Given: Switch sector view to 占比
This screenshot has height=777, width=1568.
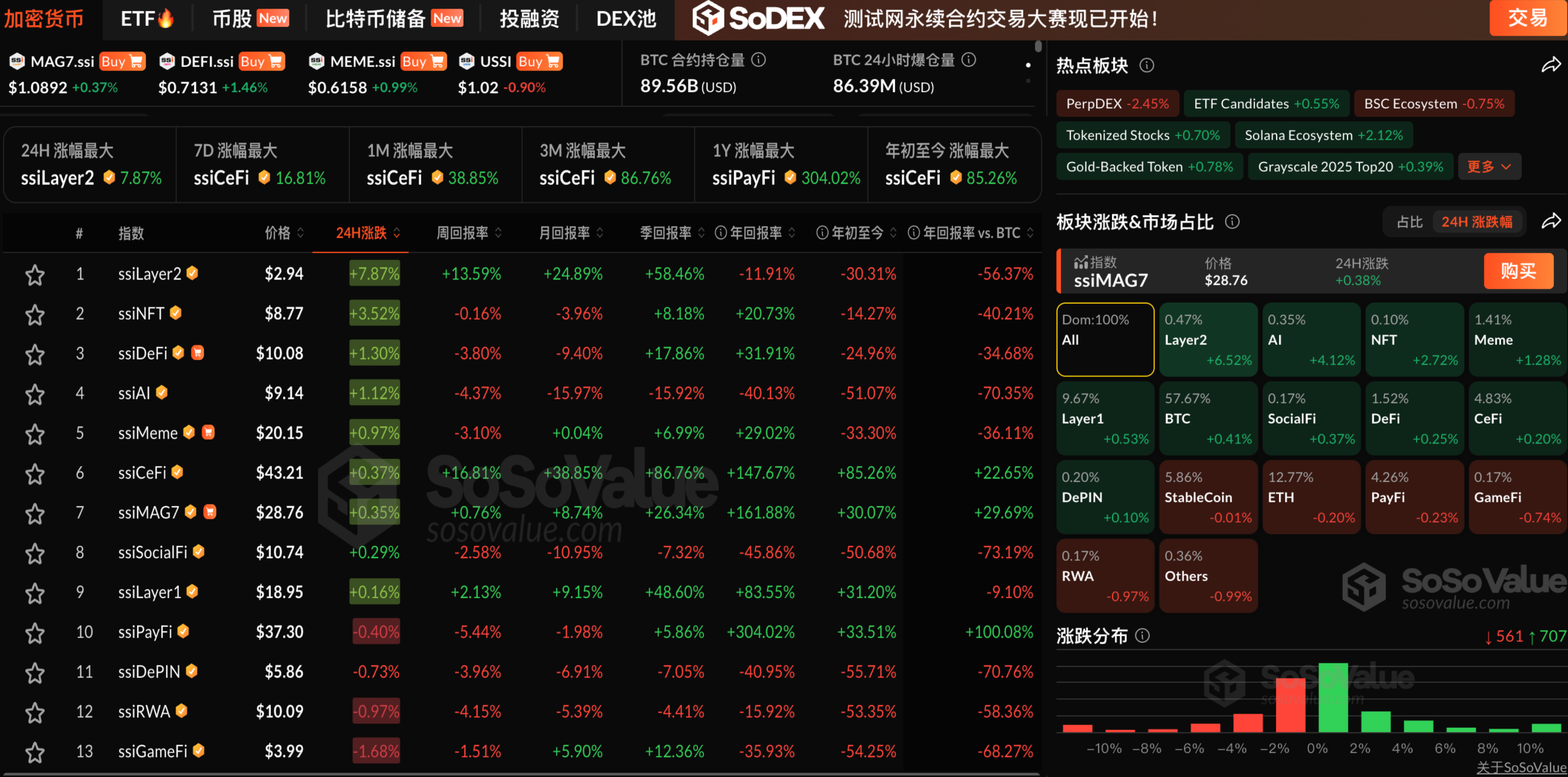Looking at the screenshot, I should (1409, 222).
